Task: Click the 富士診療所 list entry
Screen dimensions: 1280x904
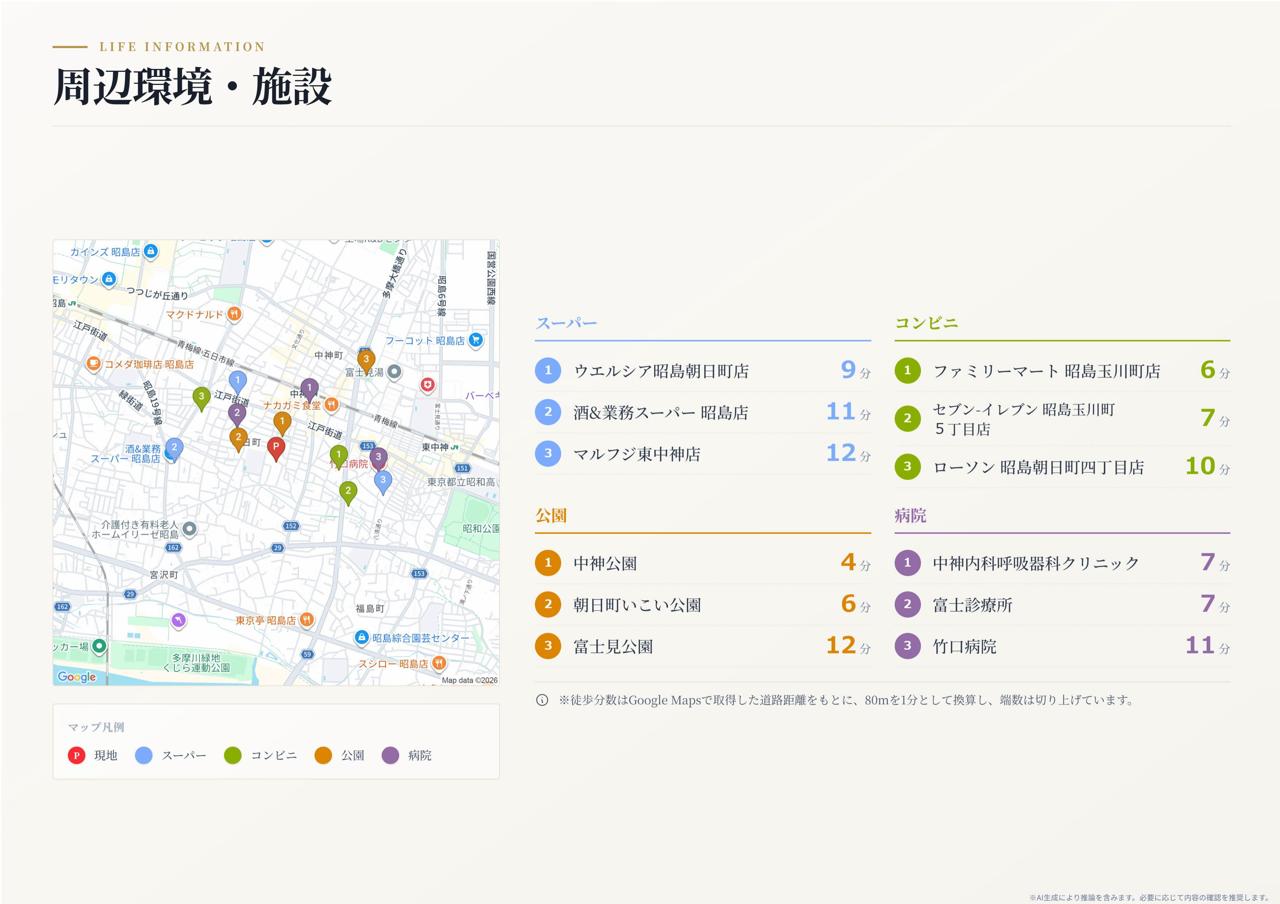Action: 1062,605
